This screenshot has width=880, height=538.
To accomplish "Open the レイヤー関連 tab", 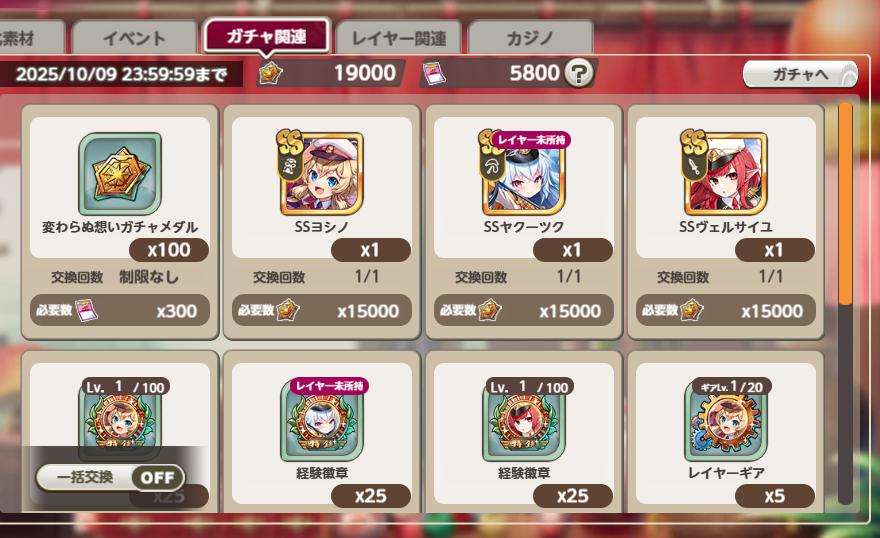I will [398, 38].
